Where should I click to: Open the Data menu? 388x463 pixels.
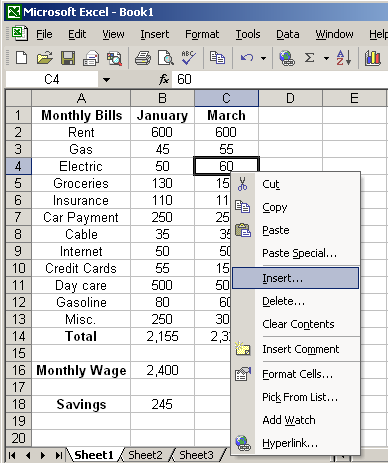tap(288, 34)
